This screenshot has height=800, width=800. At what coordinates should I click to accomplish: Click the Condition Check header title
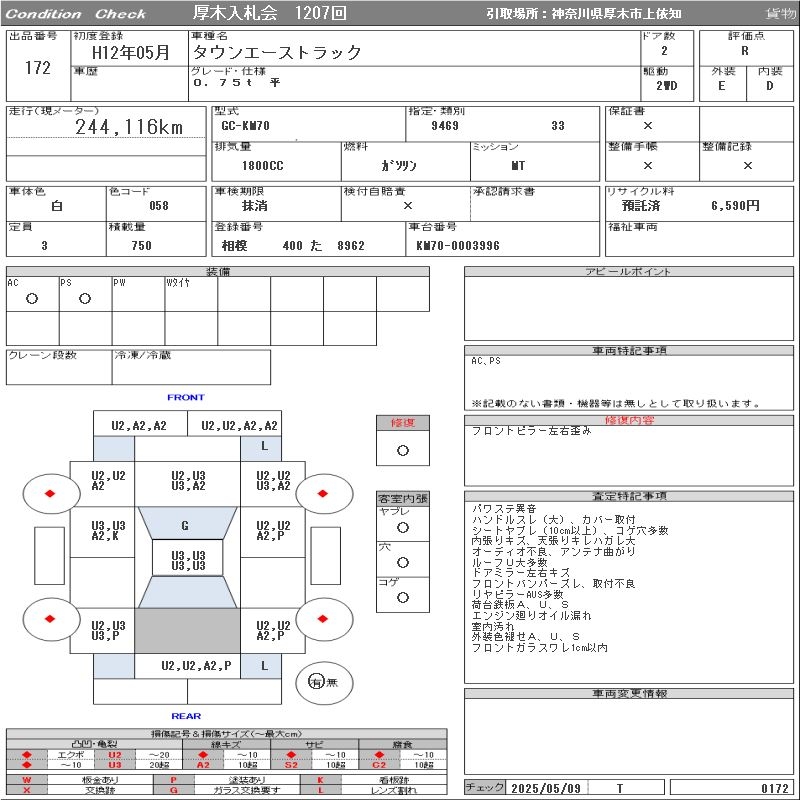point(76,14)
